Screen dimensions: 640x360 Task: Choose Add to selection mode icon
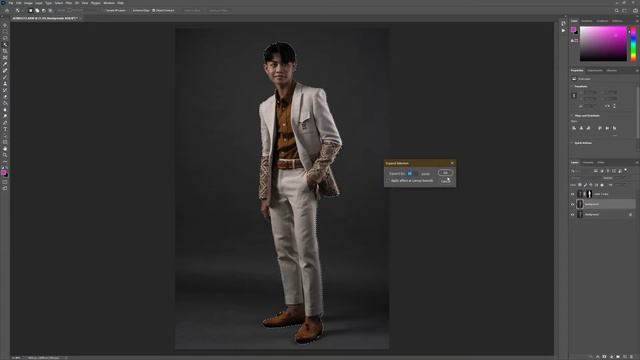point(37,11)
